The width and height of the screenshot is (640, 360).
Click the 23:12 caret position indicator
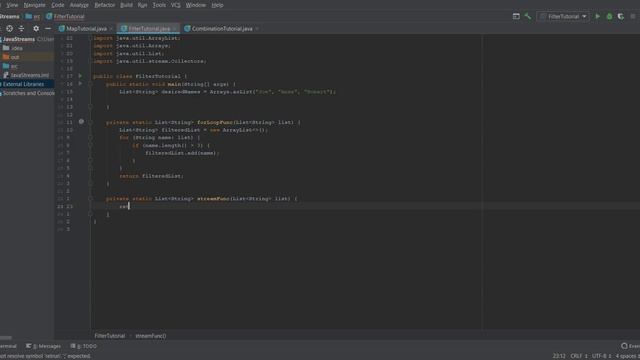point(559,356)
